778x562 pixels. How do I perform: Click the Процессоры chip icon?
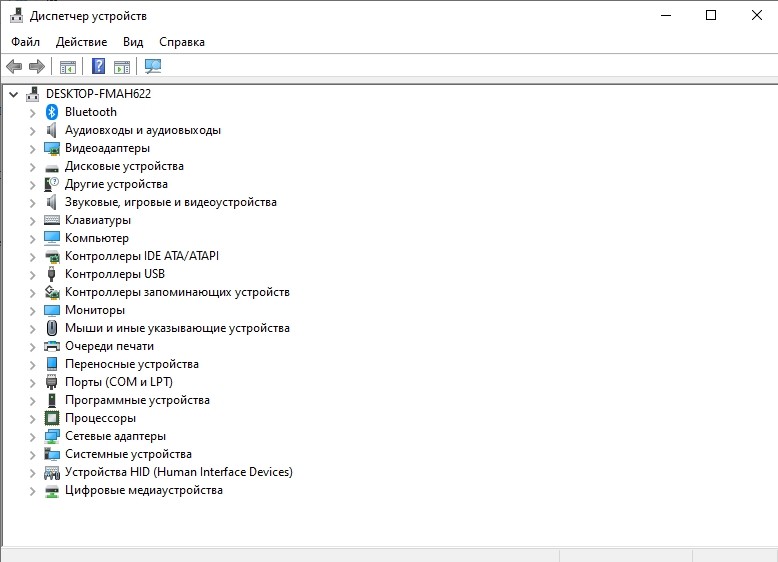tap(52, 418)
